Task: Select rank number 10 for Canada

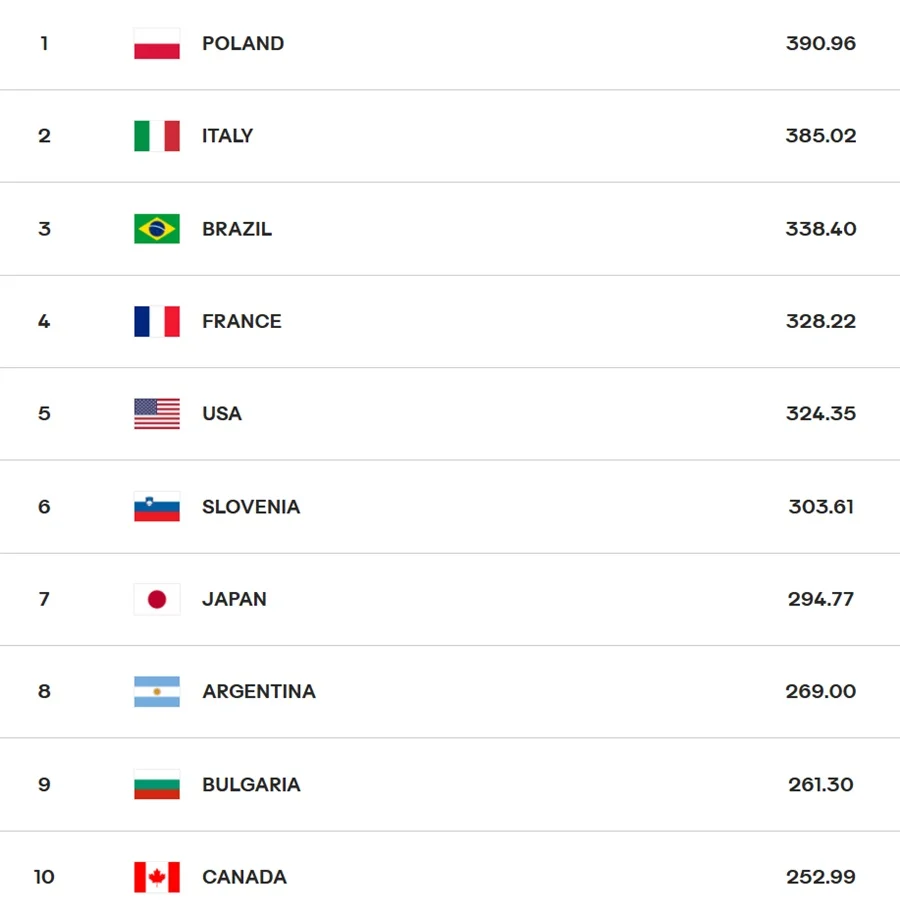Action: [x=44, y=877]
